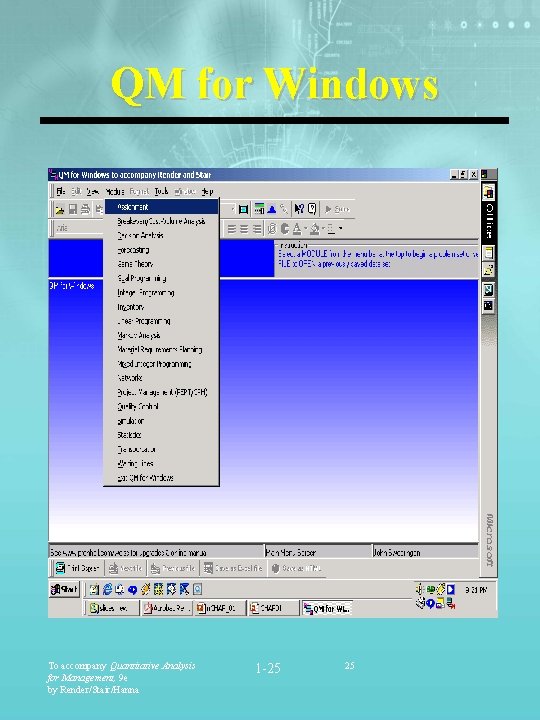
Task: Align text left using format toolbar
Action: [x=231, y=228]
